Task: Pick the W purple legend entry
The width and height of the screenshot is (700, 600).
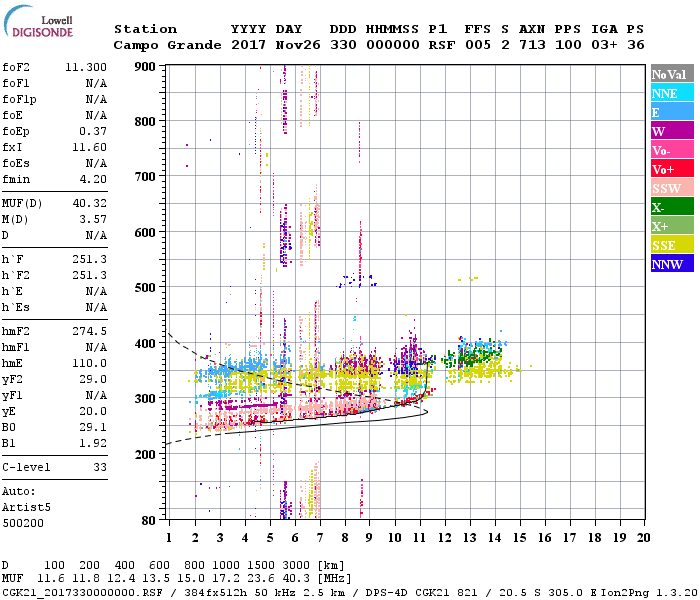Action: (671, 131)
